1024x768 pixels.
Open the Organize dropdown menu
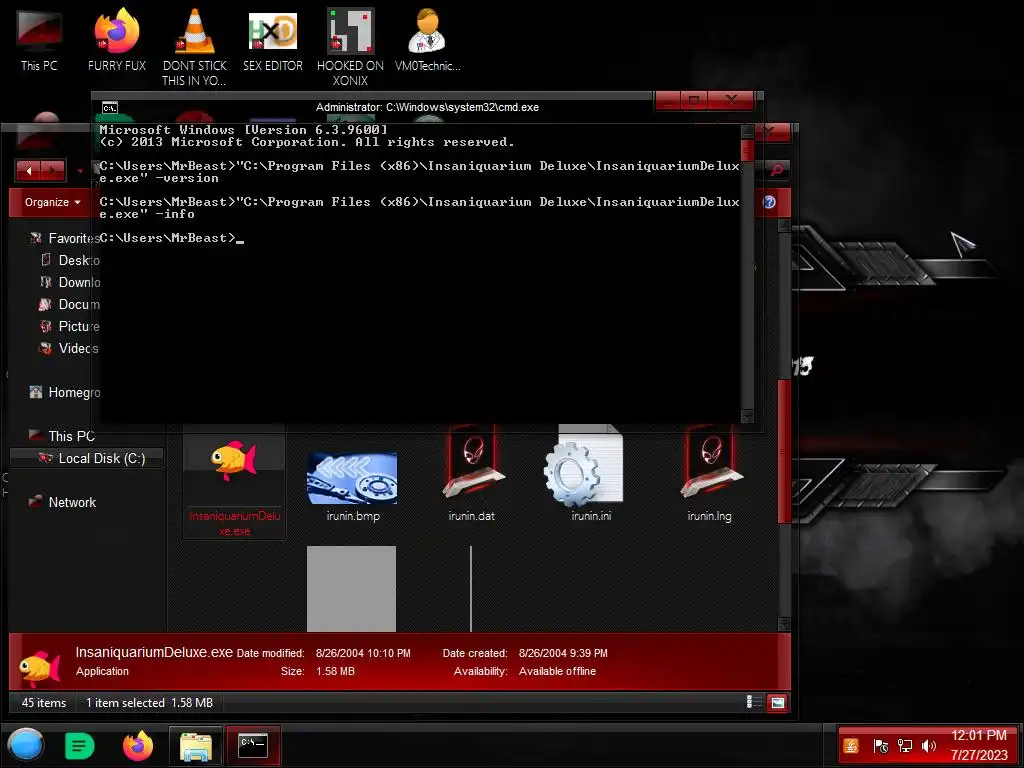coord(52,202)
